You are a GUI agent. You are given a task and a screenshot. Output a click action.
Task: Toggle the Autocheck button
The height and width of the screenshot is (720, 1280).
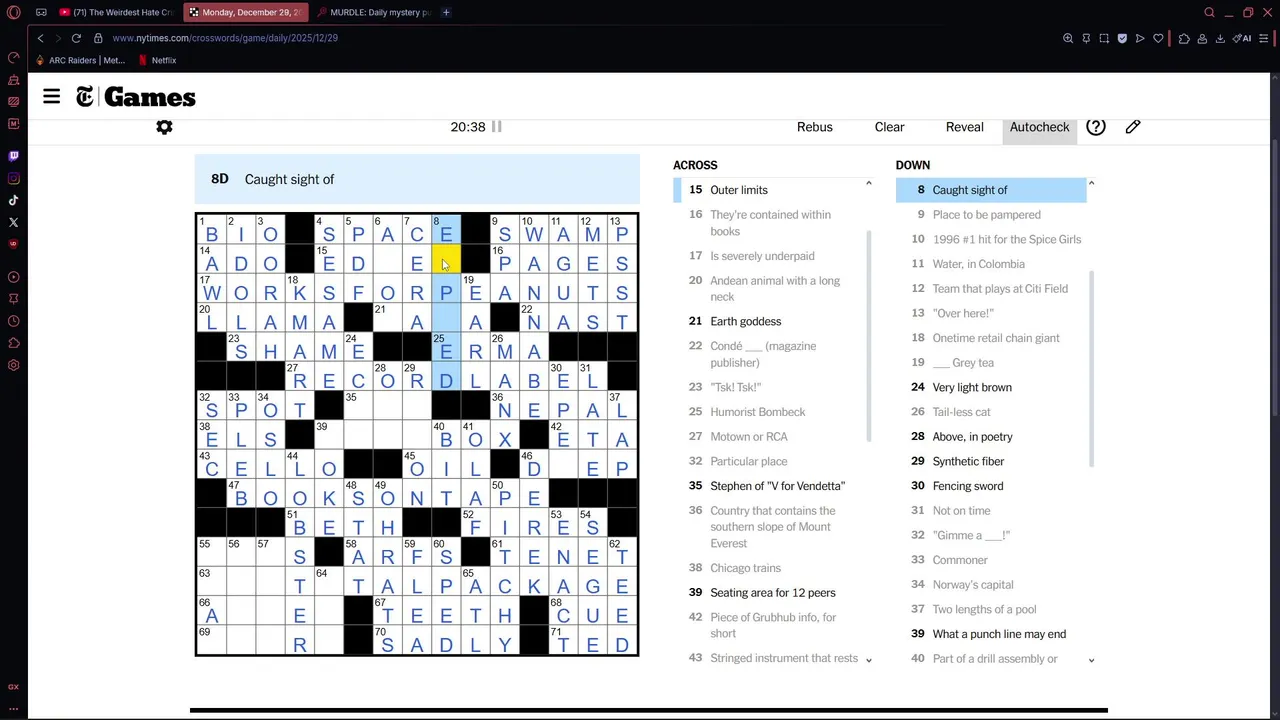(1039, 127)
